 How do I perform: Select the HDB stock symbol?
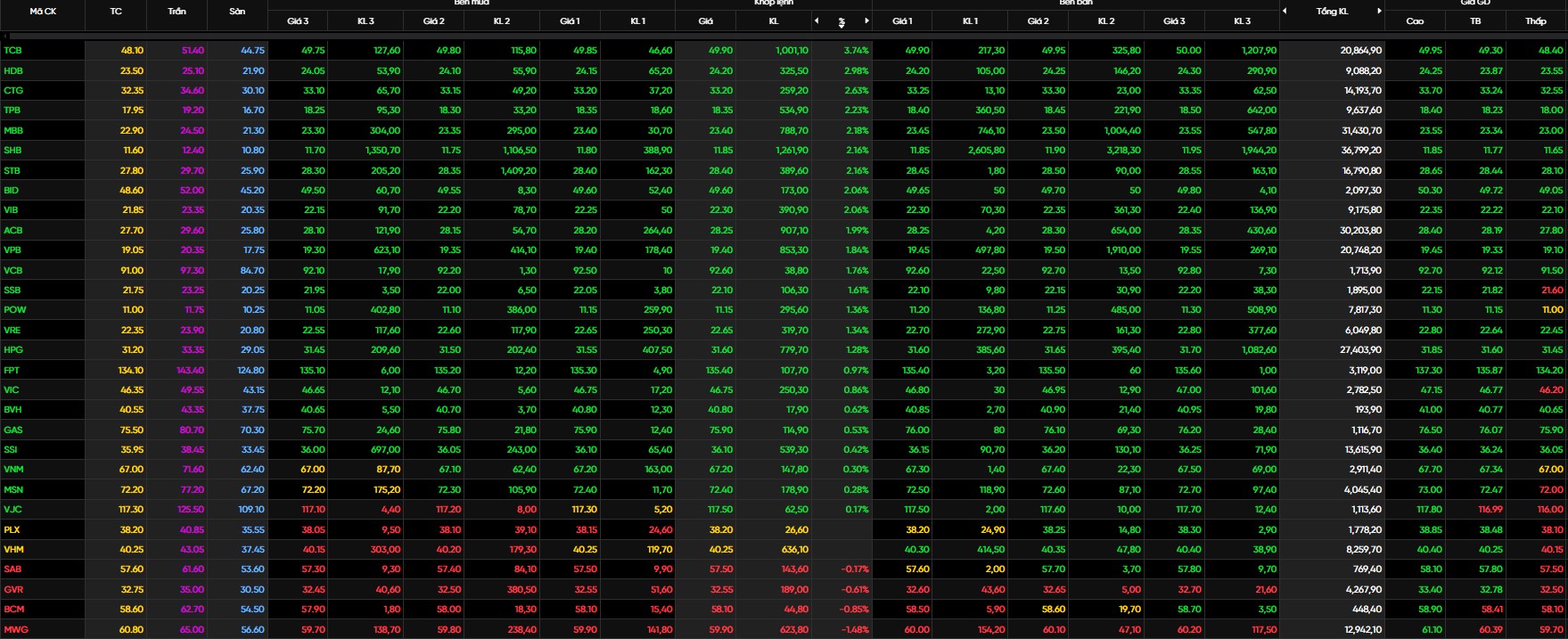tap(13, 70)
